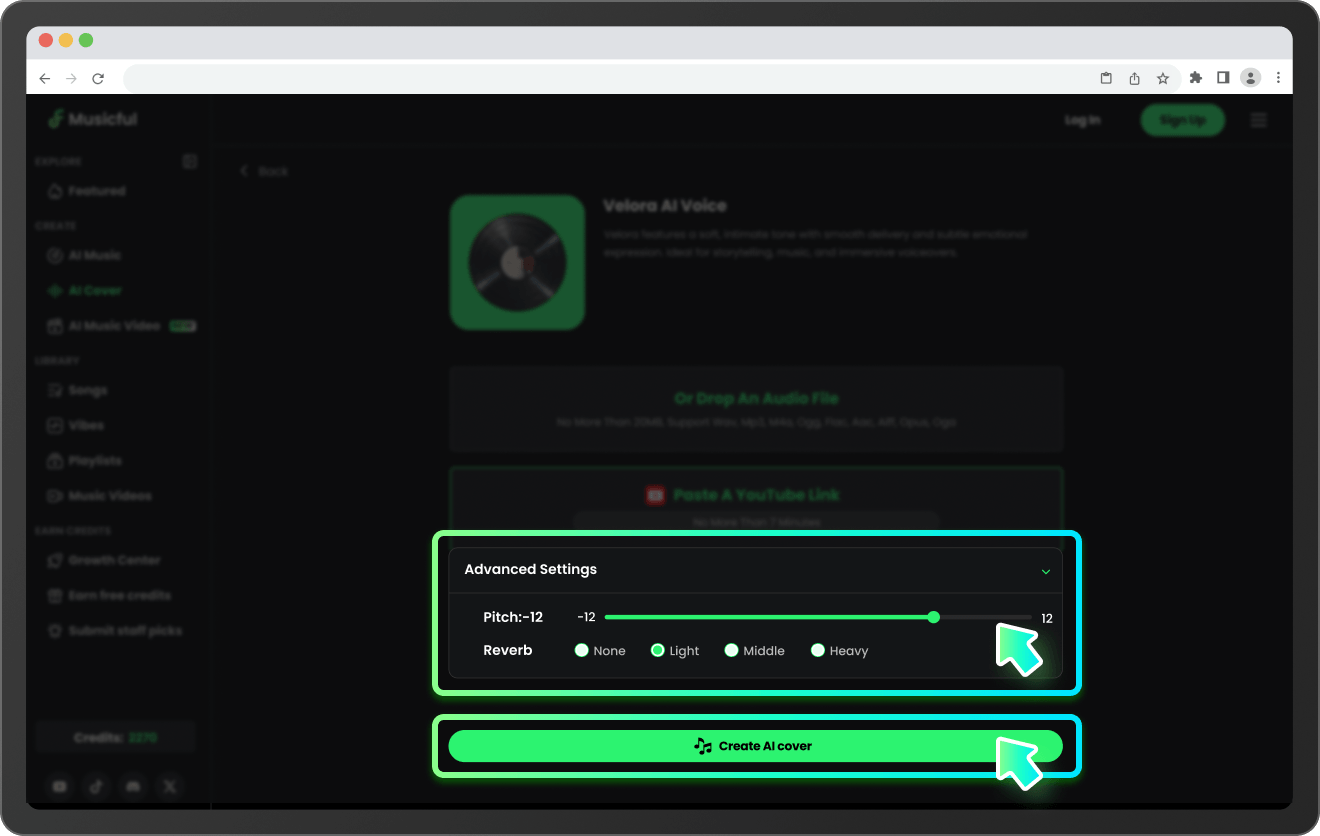Viewport: 1320px width, 836px height.
Task: Open the browser profile avatar
Action: pyautogui.click(x=1250, y=78)
